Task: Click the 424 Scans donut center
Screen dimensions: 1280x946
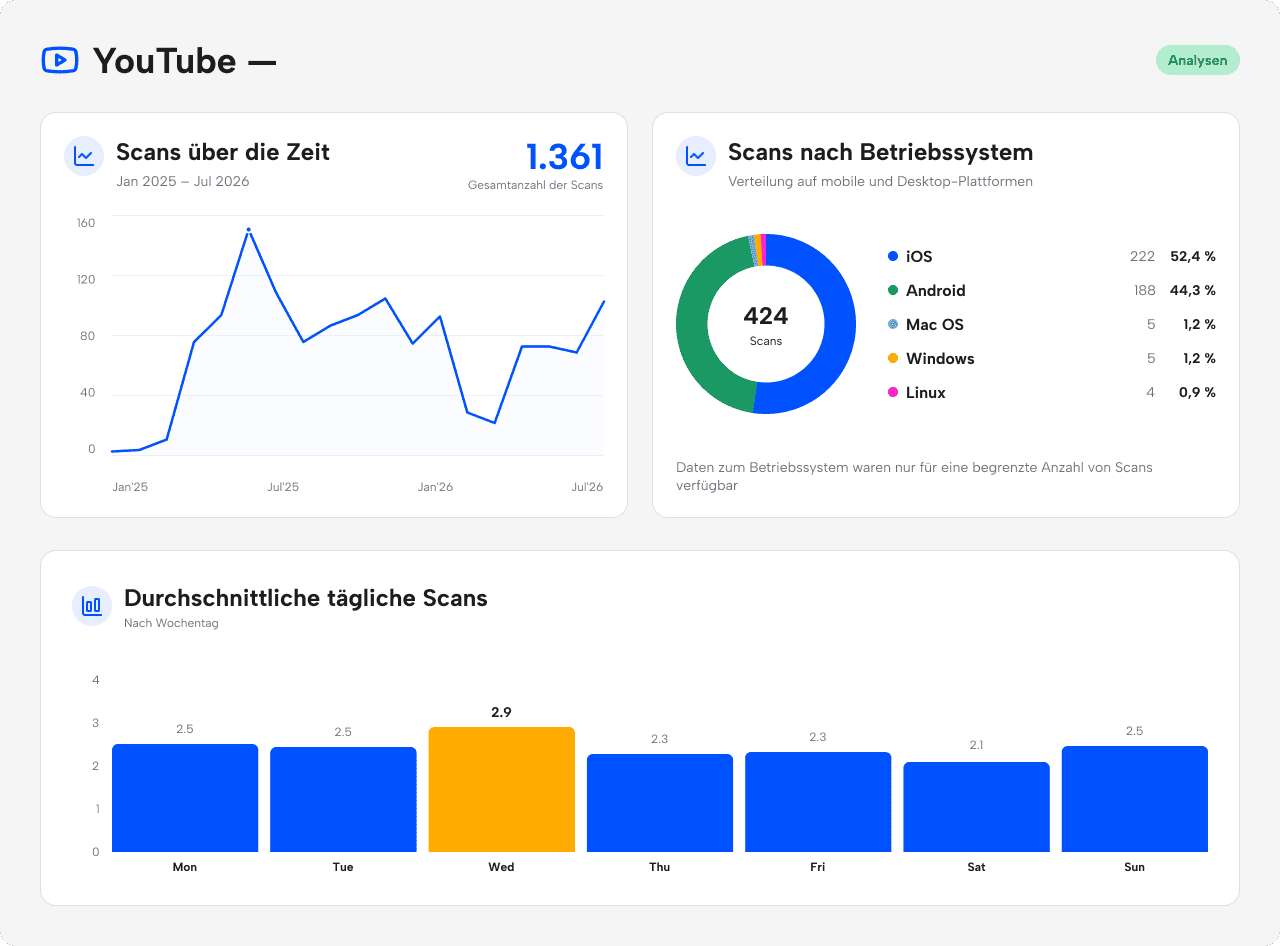Action: click(766, 324)
